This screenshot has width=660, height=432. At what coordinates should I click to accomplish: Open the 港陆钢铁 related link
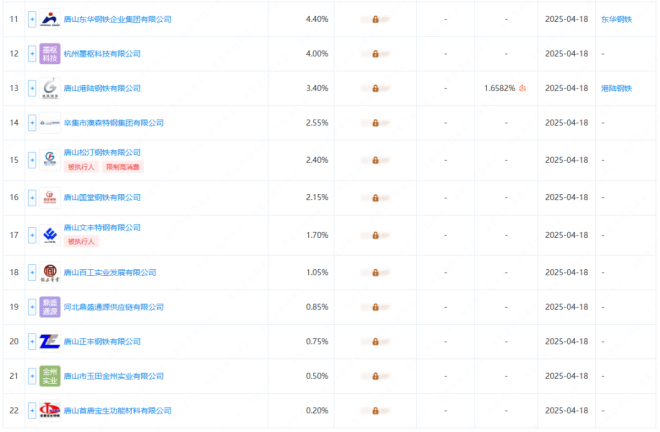point(617,88)
